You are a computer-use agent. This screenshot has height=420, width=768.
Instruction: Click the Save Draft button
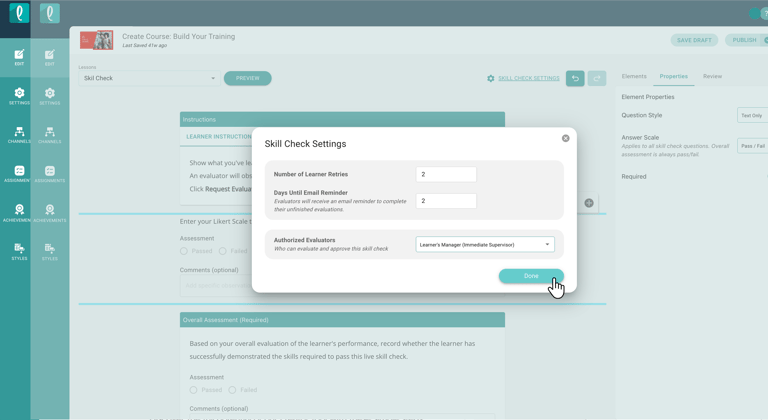(694, 40)
